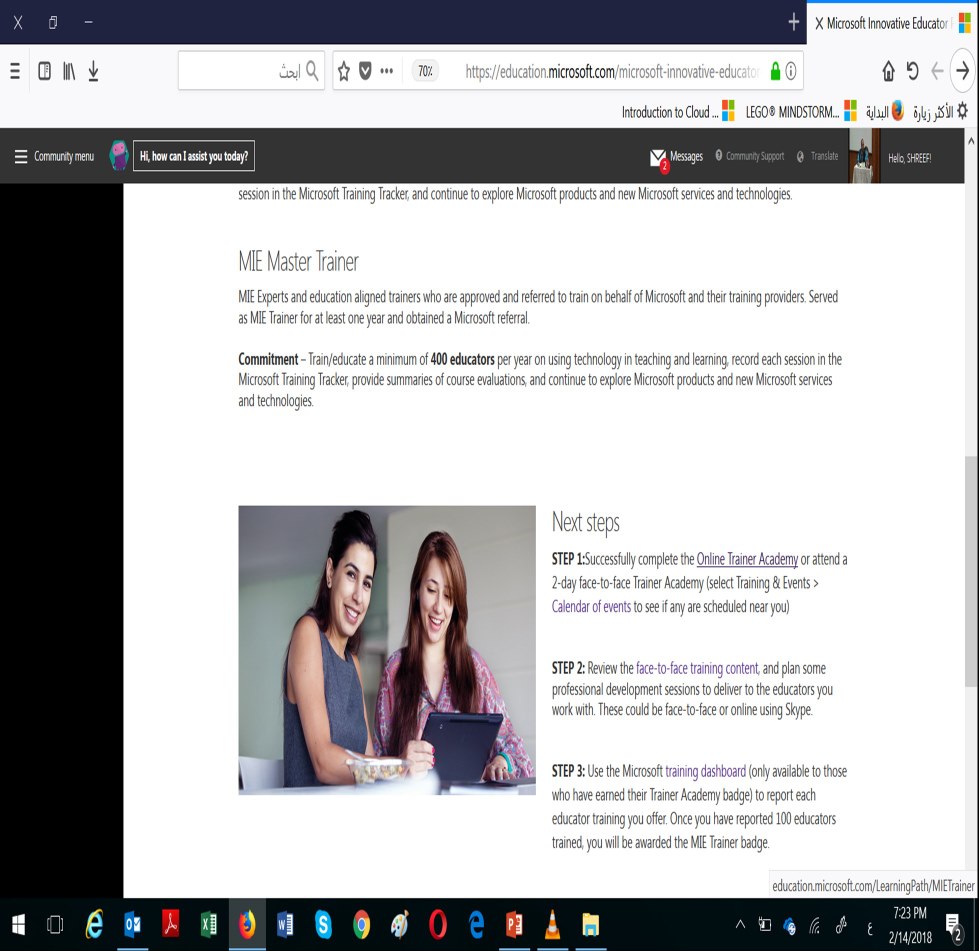Launch Google Chrome from the taskbar
Screen dimensions: 979x951
[362, 925]
